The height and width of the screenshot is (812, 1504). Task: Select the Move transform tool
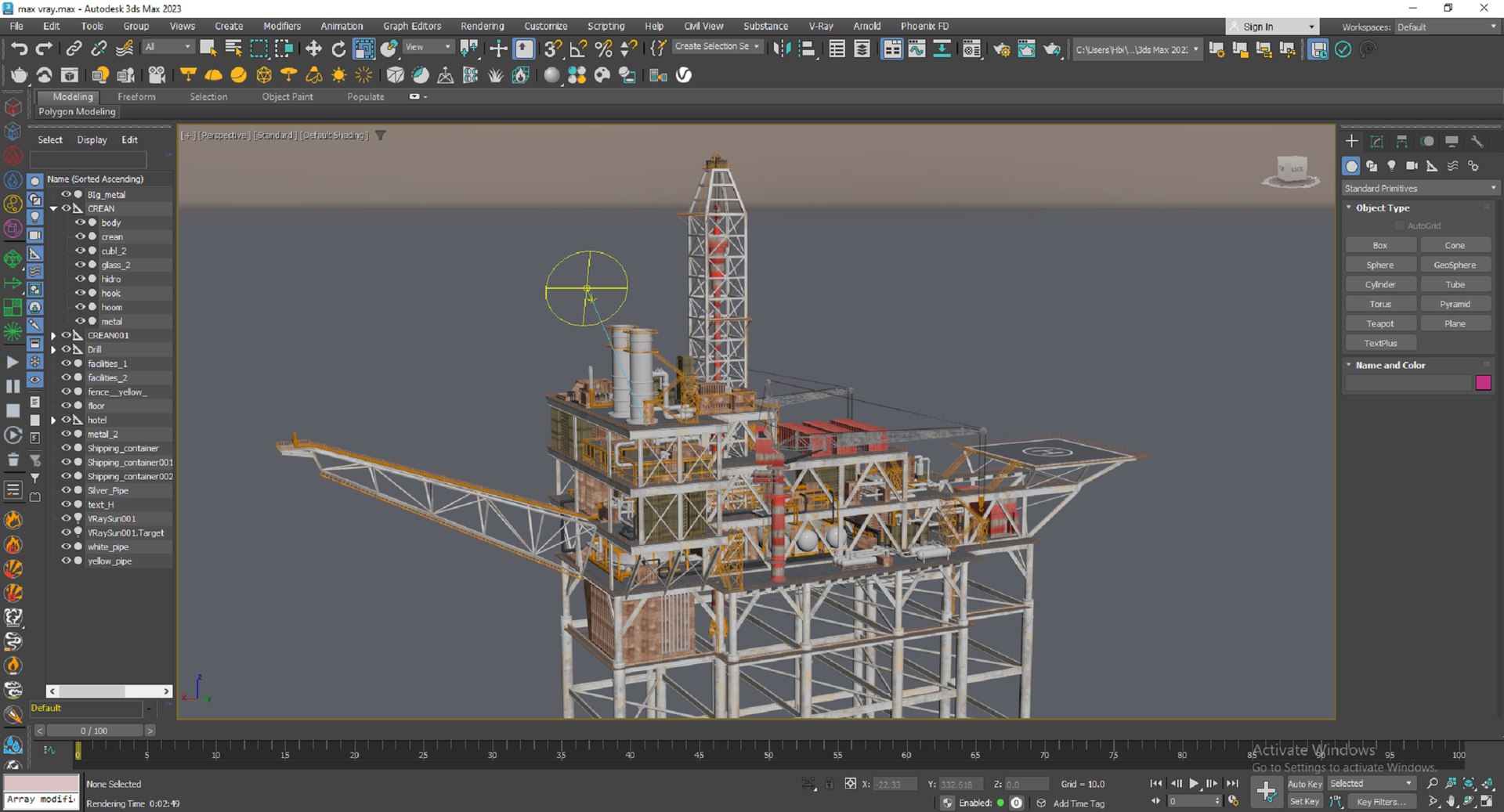pos(313,49)
